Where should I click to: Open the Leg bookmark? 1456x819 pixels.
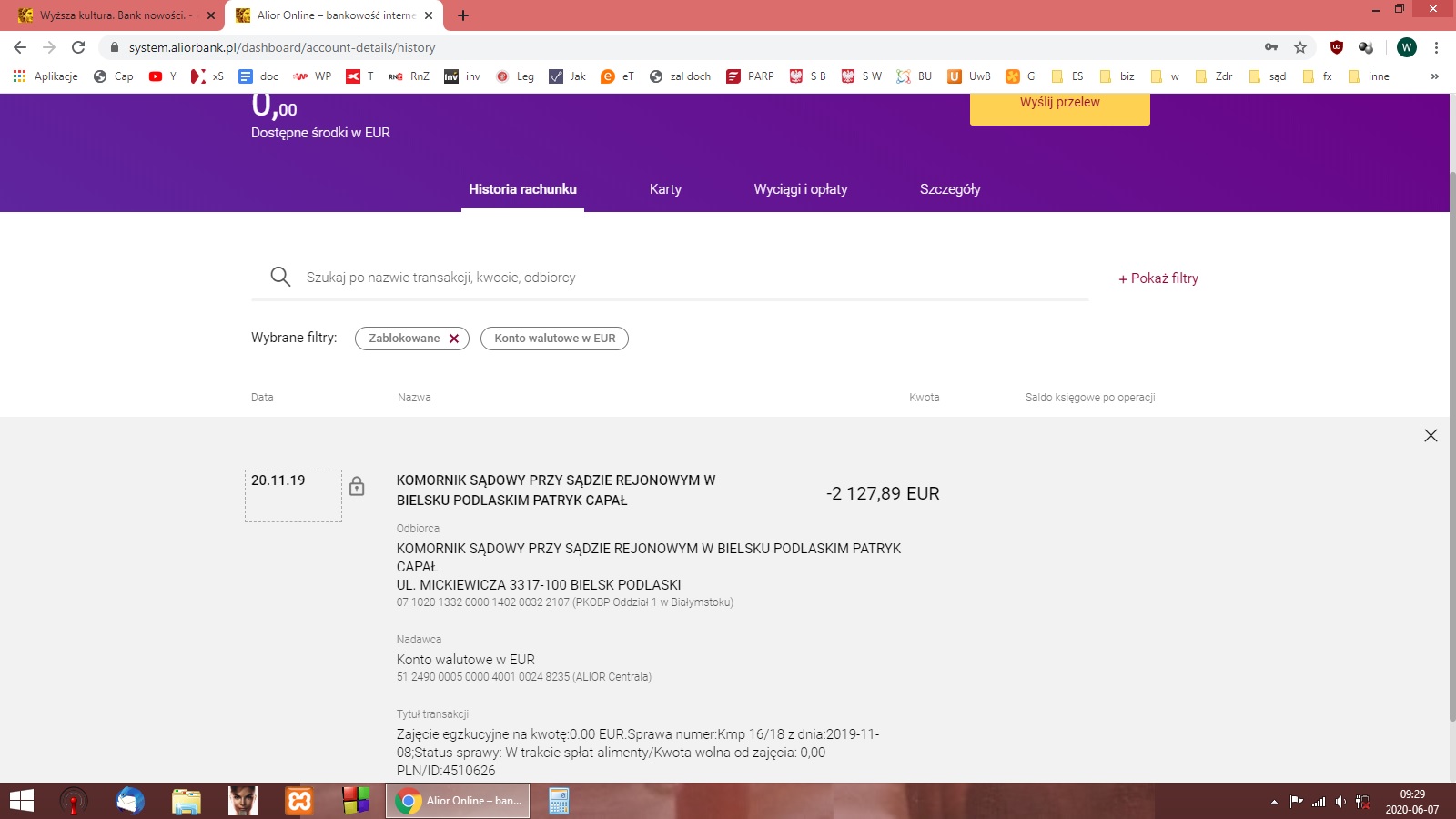(x=515, y=76)
